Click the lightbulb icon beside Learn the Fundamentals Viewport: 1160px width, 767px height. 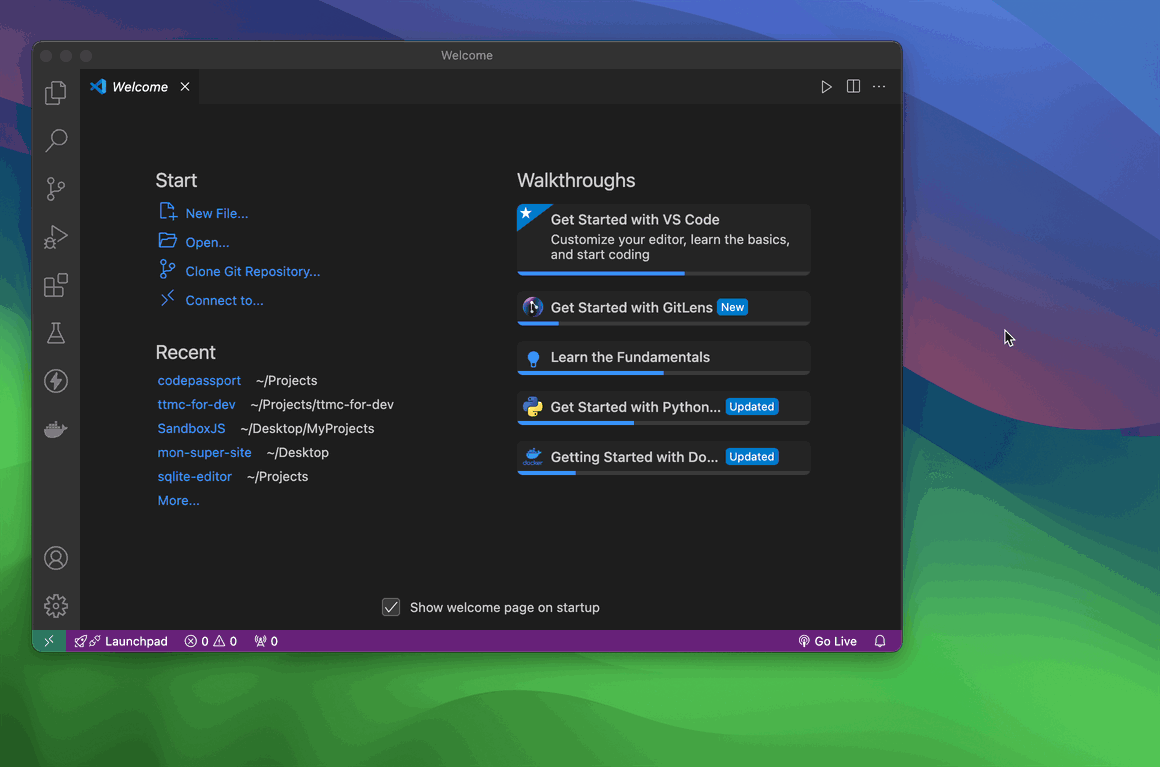point(533,359)
